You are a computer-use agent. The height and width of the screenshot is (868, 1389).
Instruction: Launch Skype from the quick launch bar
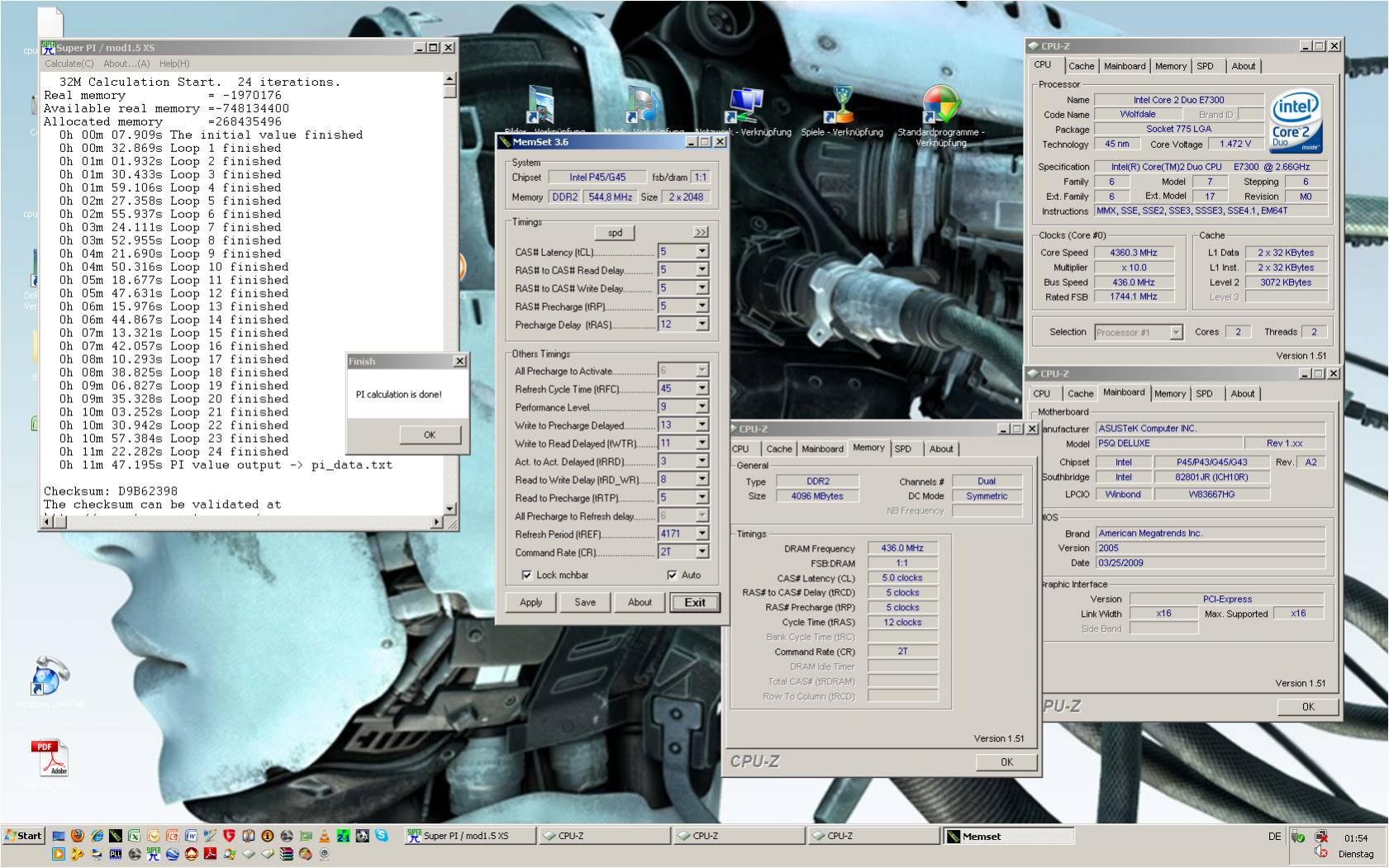pyautogui.click(x=381, y=836)
